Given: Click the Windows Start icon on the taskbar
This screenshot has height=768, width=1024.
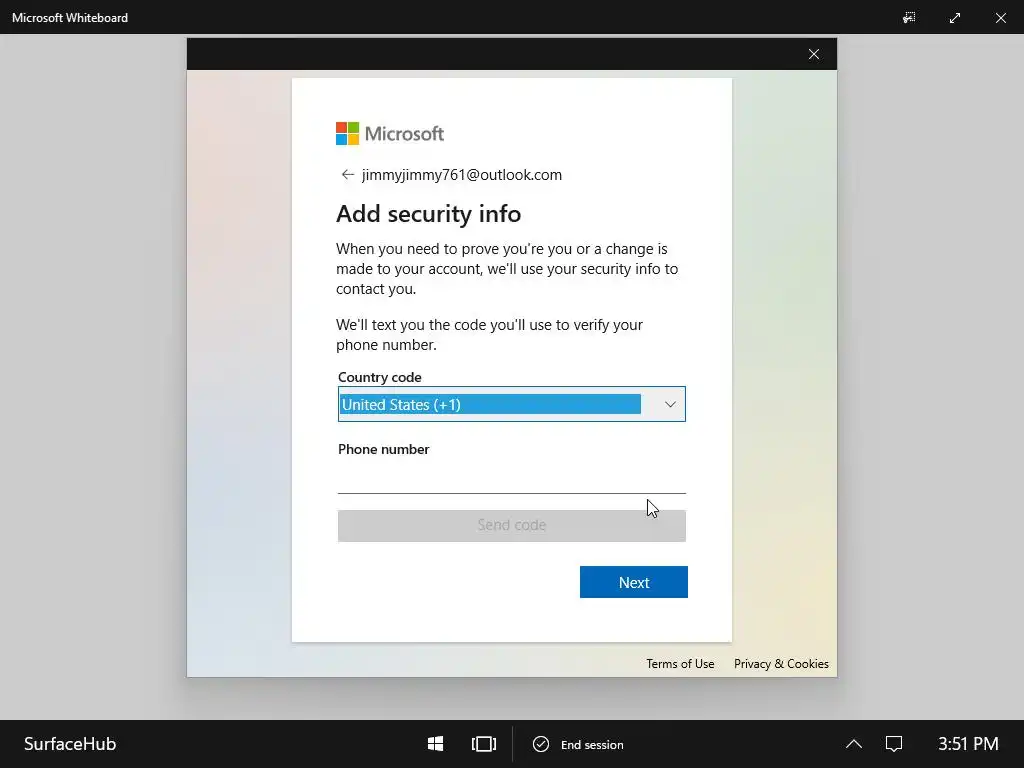Looking at the screenshot, I should (x=436, y=744).
